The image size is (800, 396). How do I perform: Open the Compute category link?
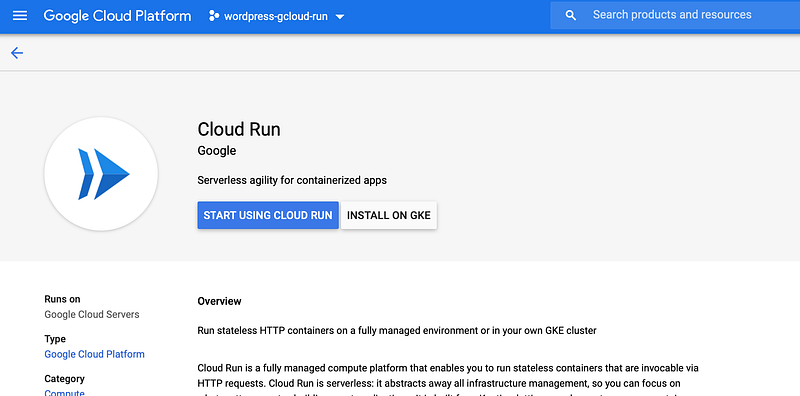(64, 392)
